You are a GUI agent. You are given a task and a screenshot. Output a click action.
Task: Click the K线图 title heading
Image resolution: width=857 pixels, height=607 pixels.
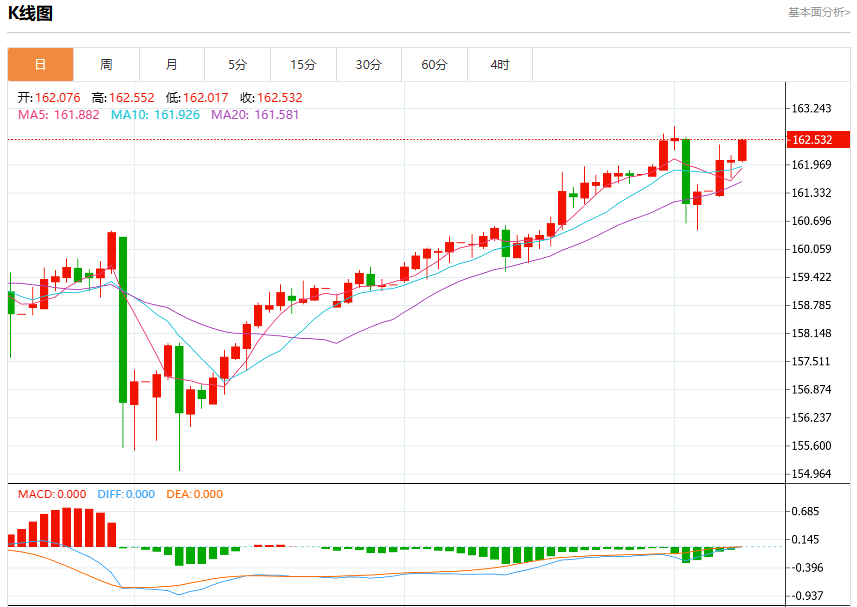point(30,13)
